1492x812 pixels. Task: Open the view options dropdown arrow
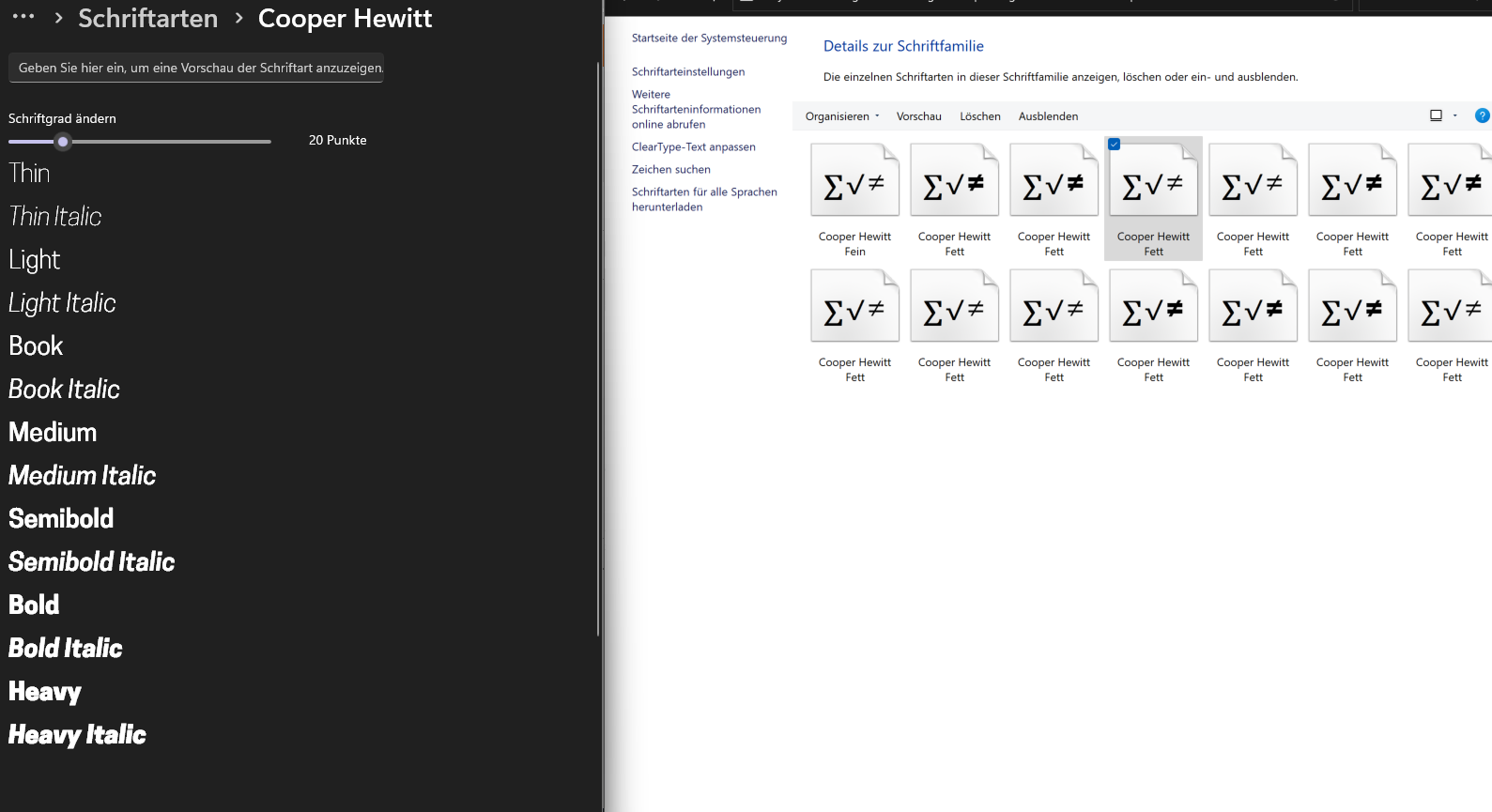pyautogui.click(x=1455, y=115)
